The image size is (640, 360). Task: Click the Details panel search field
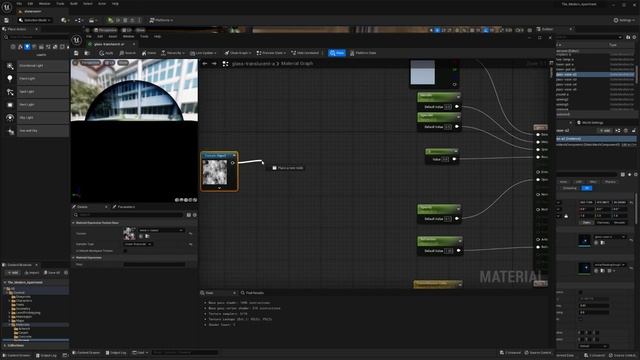click(130, 215)
